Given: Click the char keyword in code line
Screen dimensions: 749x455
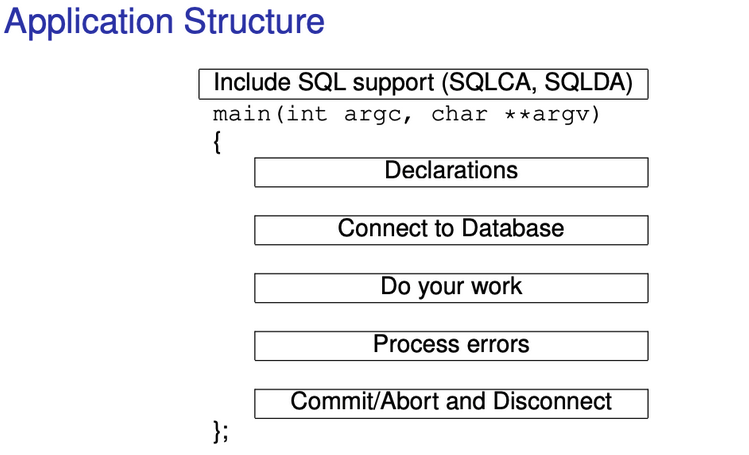Looking at the screenshot, I should (x=459, y=114).
